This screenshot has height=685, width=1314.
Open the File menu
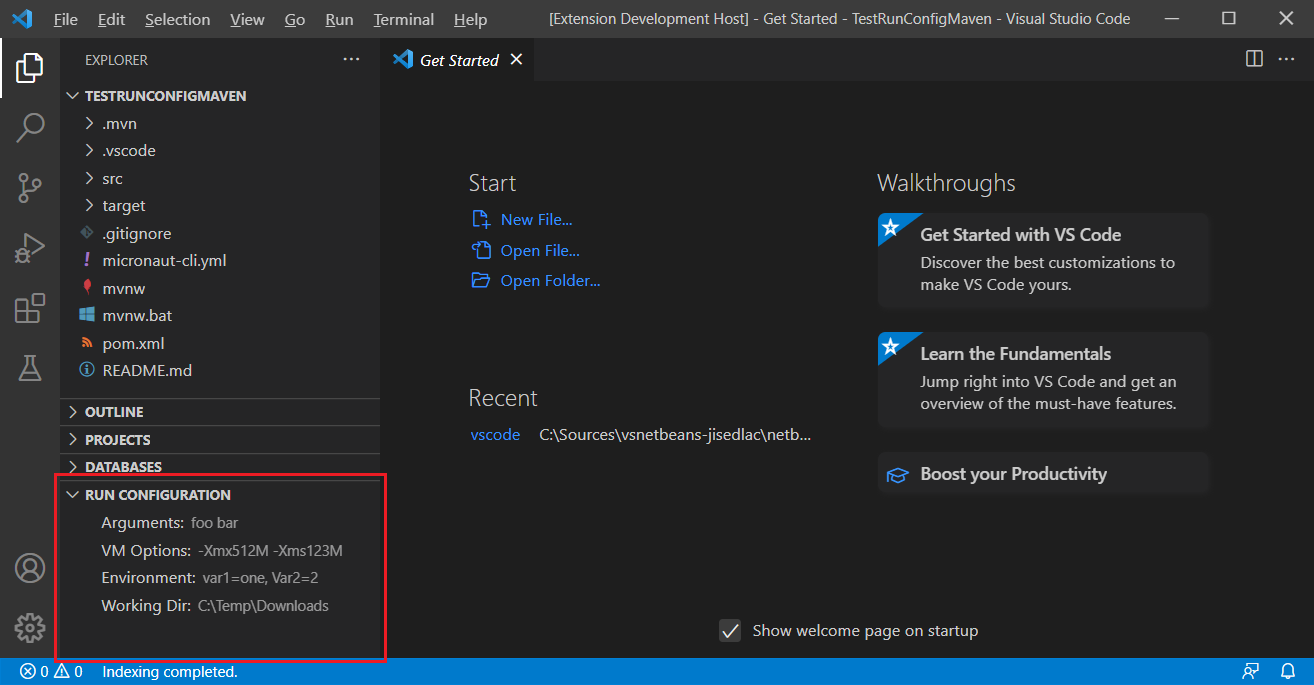[65, 19]
